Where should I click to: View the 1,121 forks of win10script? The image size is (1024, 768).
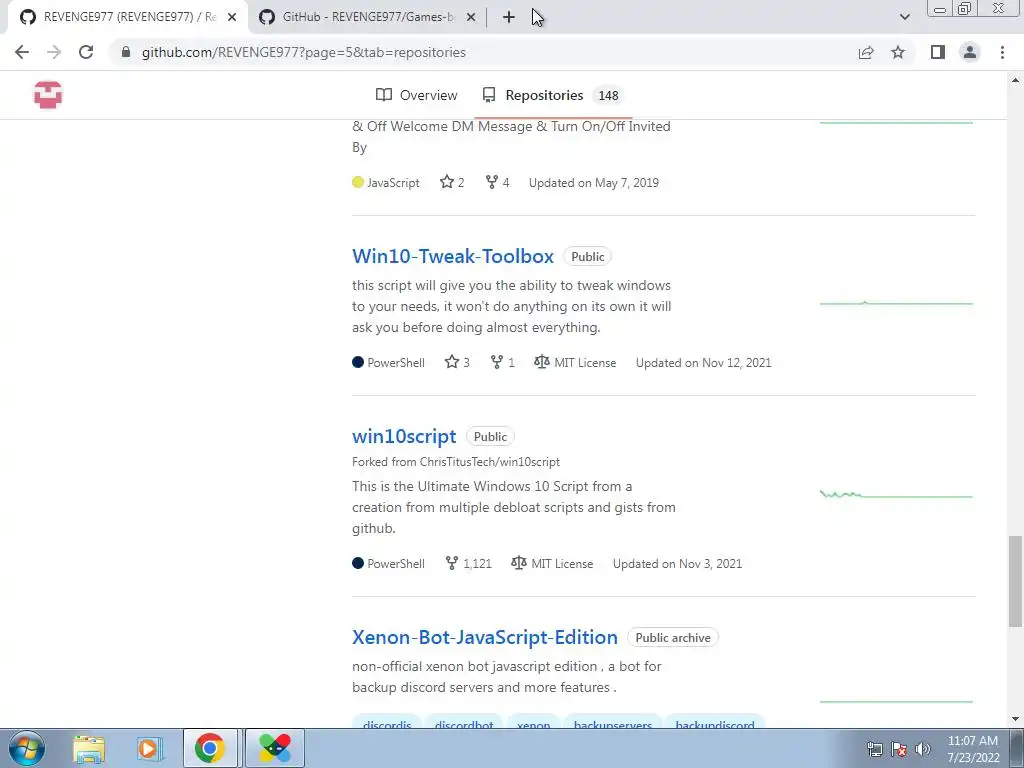(468, 564)
